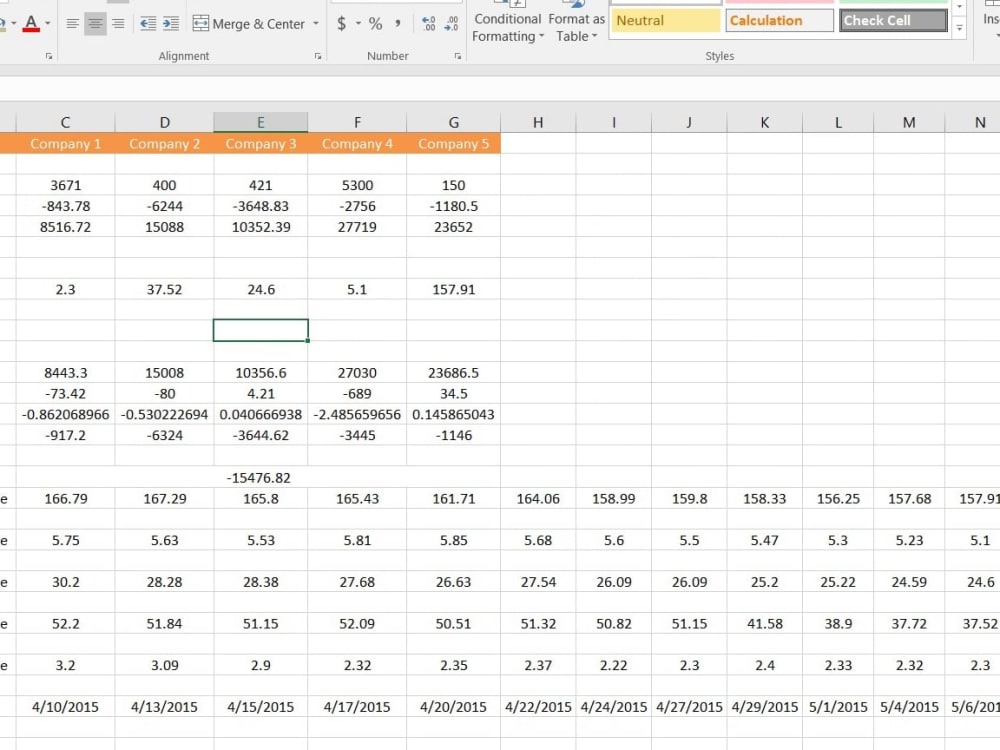The height and width of the screenshot is (750, 1000).
Task: Click the Company 3 header cell
Action: click(x=261, y=143)
